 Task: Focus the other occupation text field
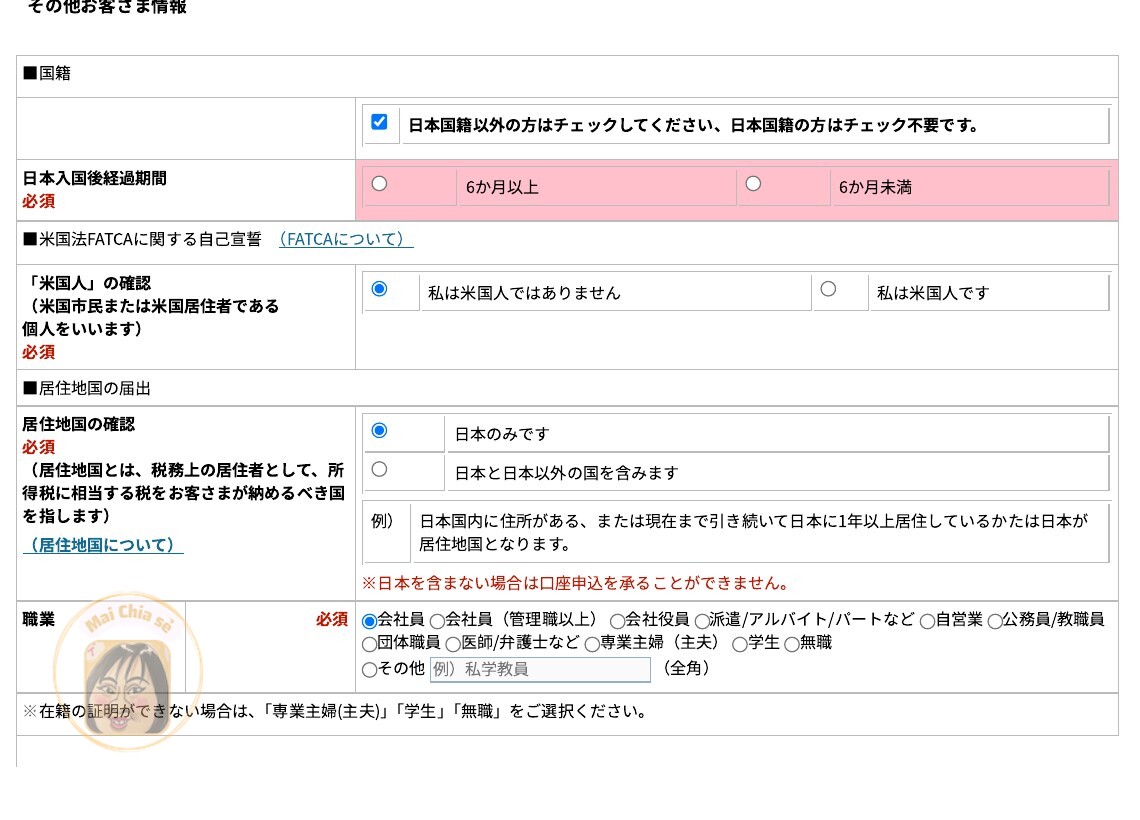(540, 669)
